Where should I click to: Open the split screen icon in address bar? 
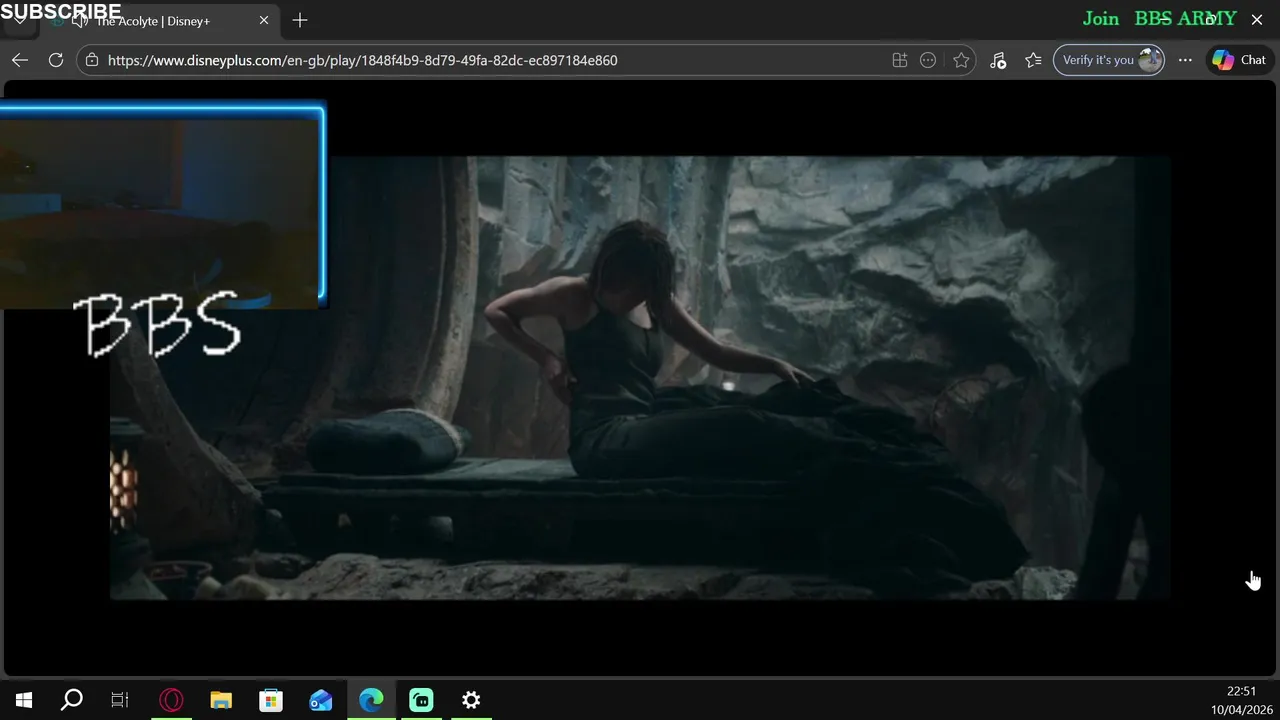click(900, 60)
